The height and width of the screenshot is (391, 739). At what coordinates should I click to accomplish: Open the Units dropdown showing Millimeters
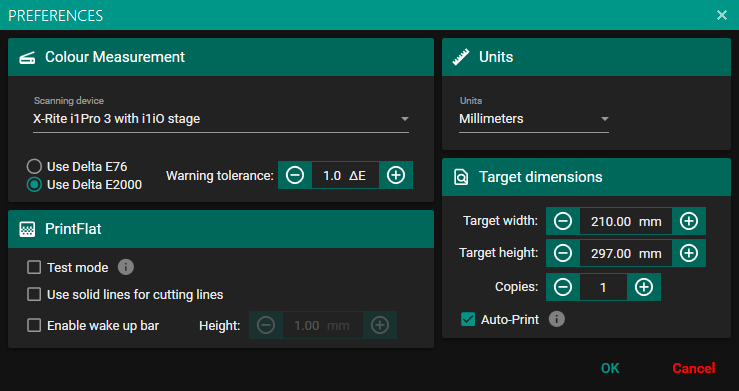(x=534, y=119)
